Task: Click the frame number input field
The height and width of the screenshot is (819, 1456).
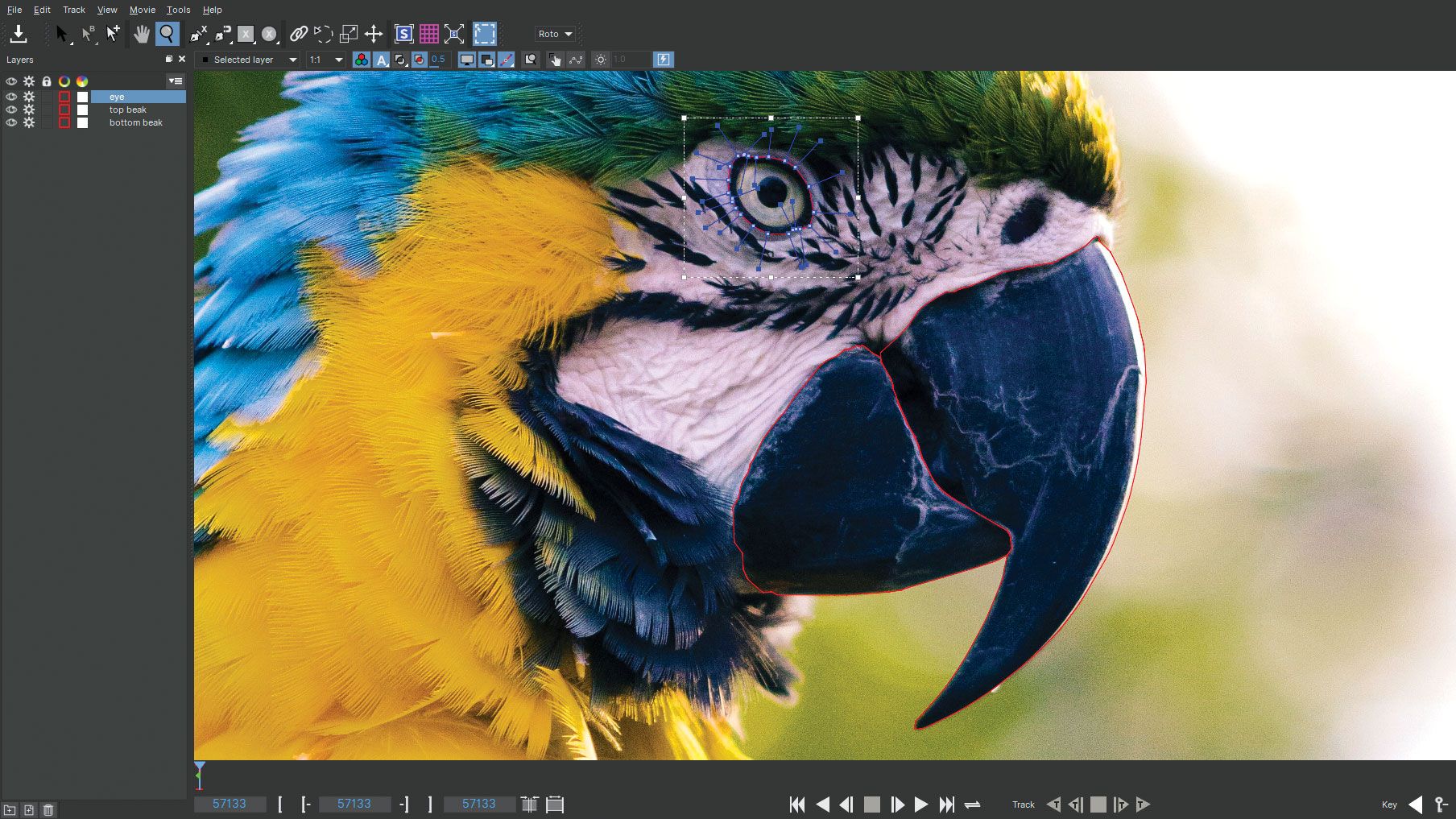Action: click(230, 804)
